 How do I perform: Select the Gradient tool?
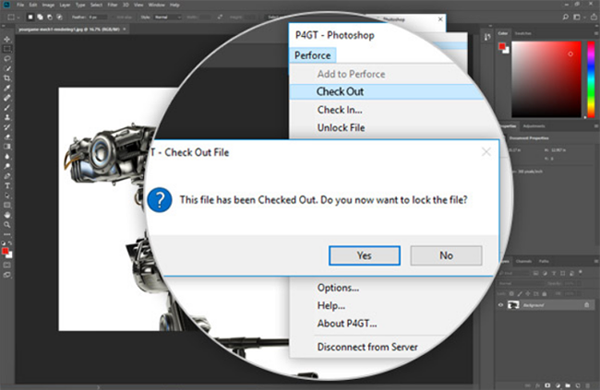[x=7, y=147]
